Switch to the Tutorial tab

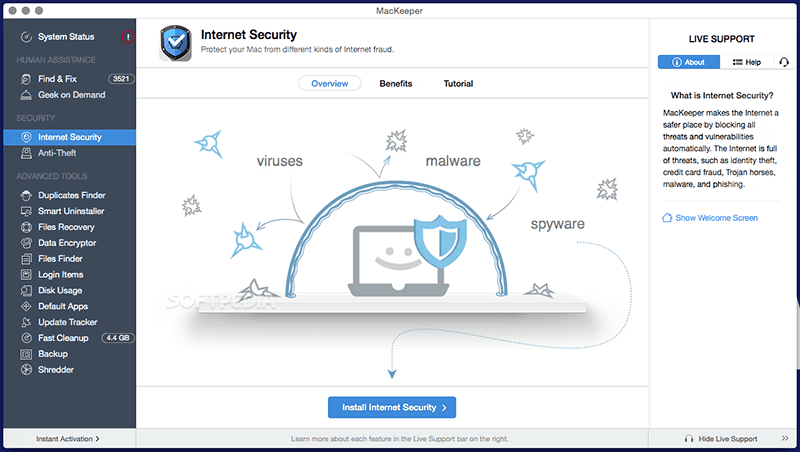click(x=458, y=84)
